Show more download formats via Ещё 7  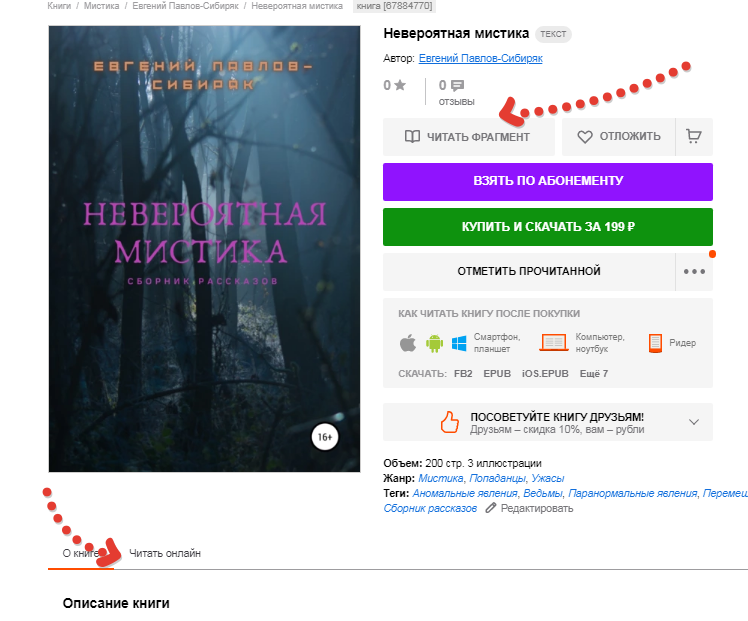[x=593, y=373]
